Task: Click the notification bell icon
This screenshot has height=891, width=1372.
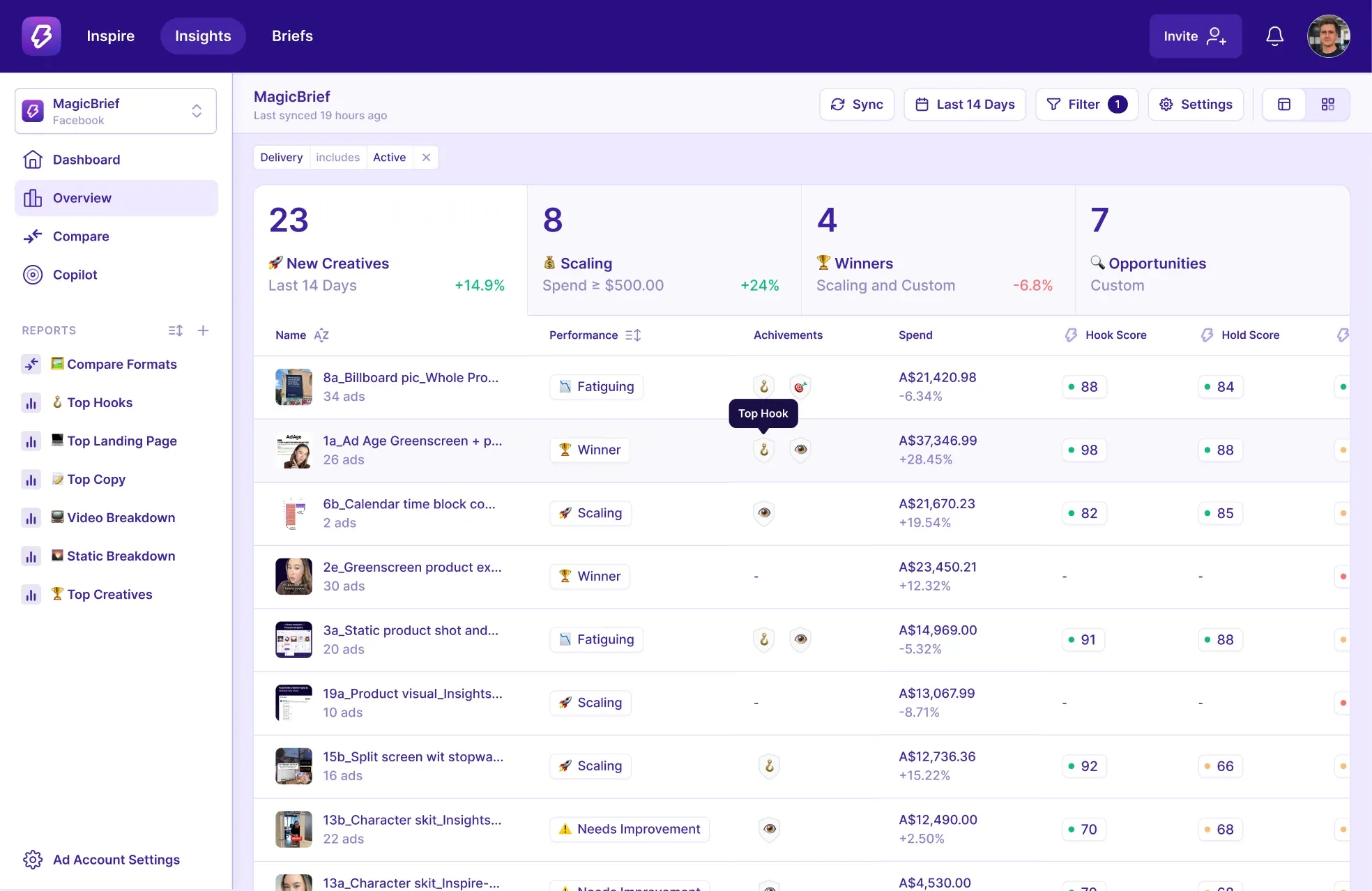Action: point(1274,36)
